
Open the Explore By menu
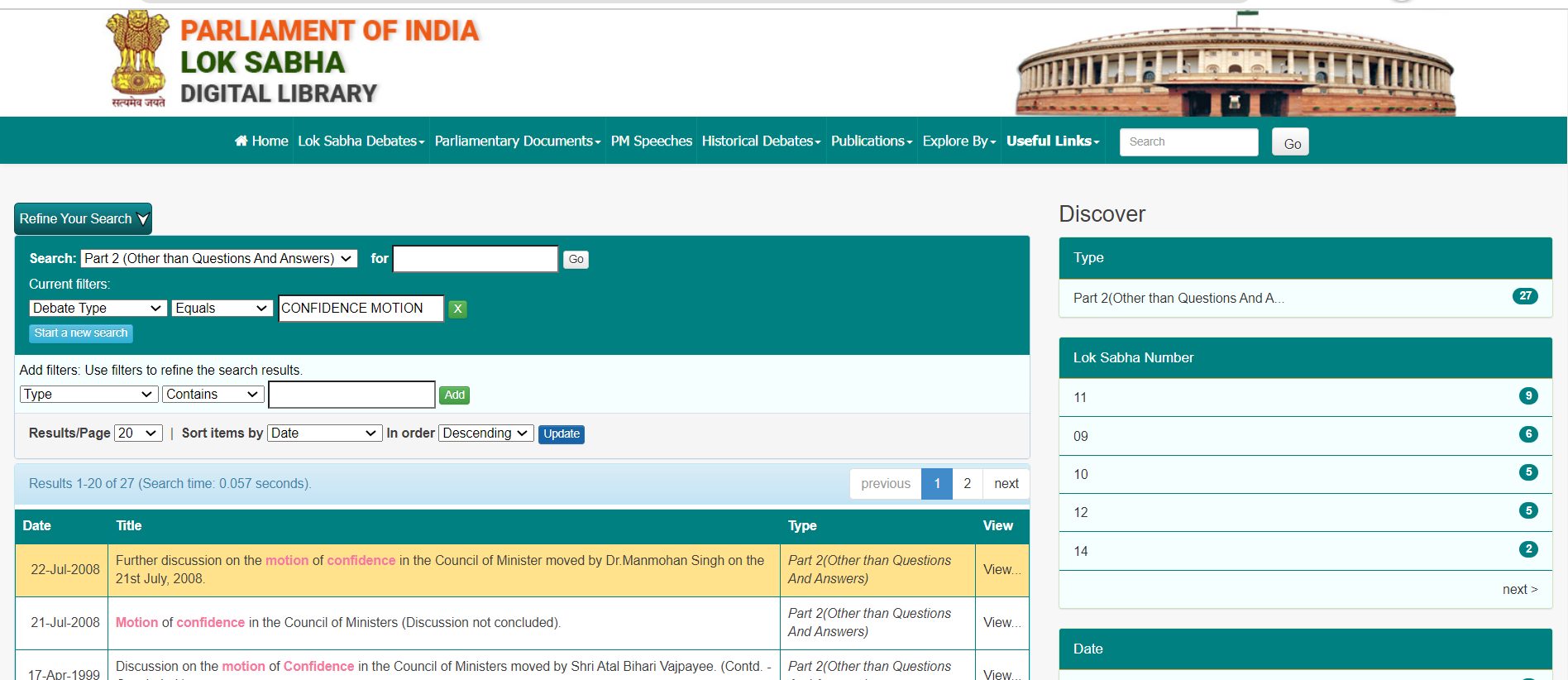[x=958, y=141]
